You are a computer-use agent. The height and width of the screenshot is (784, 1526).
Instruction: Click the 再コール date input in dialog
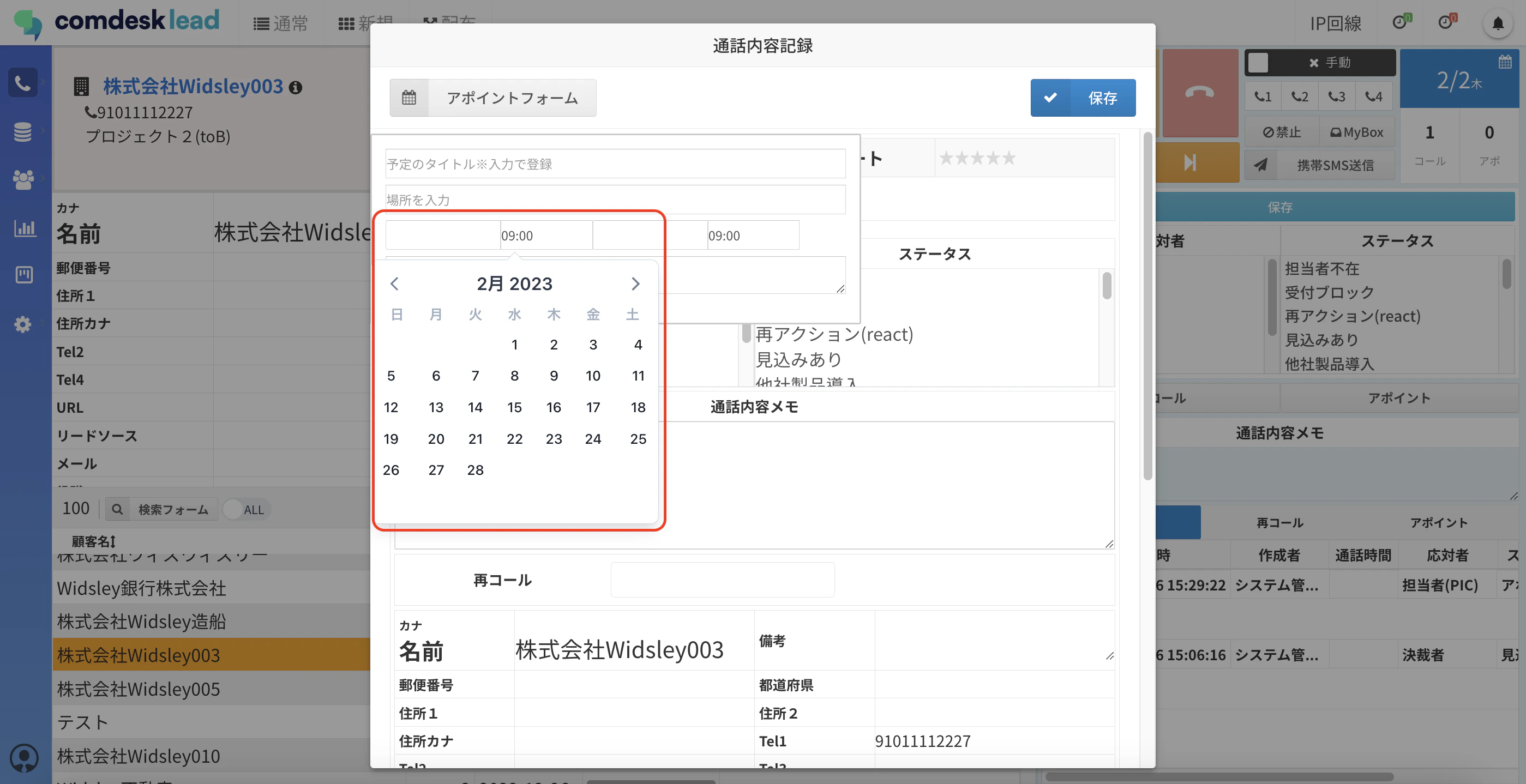[x=722, y=580]
